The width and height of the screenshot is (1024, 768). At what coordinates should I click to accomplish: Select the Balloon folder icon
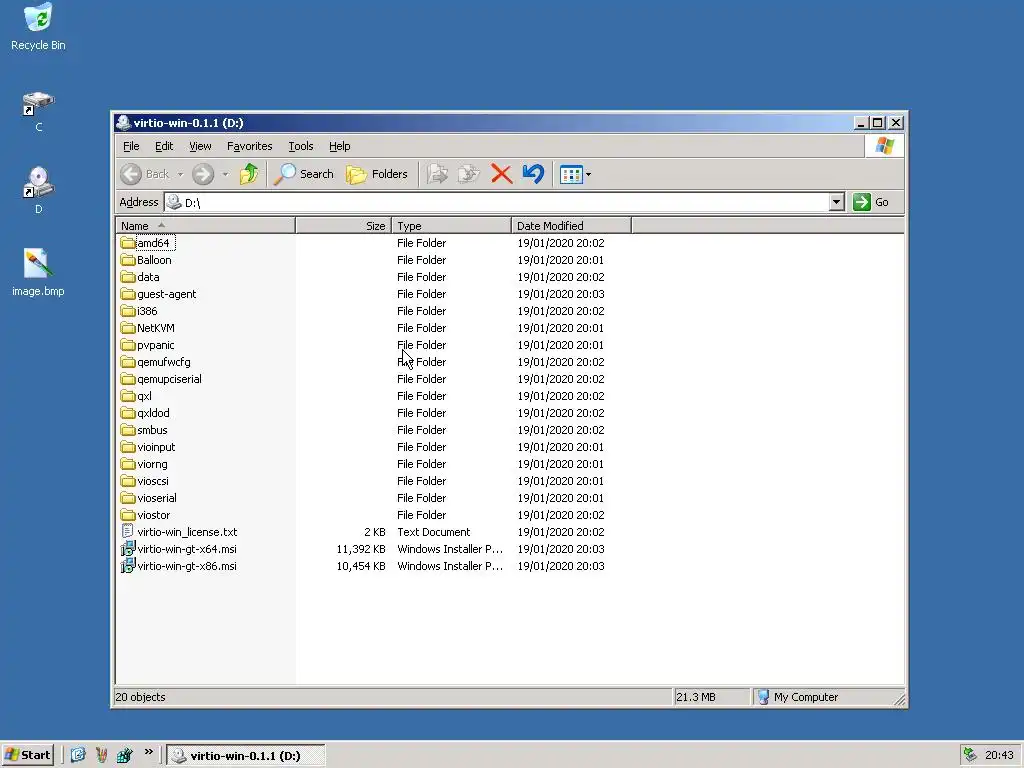pos(128,260)
